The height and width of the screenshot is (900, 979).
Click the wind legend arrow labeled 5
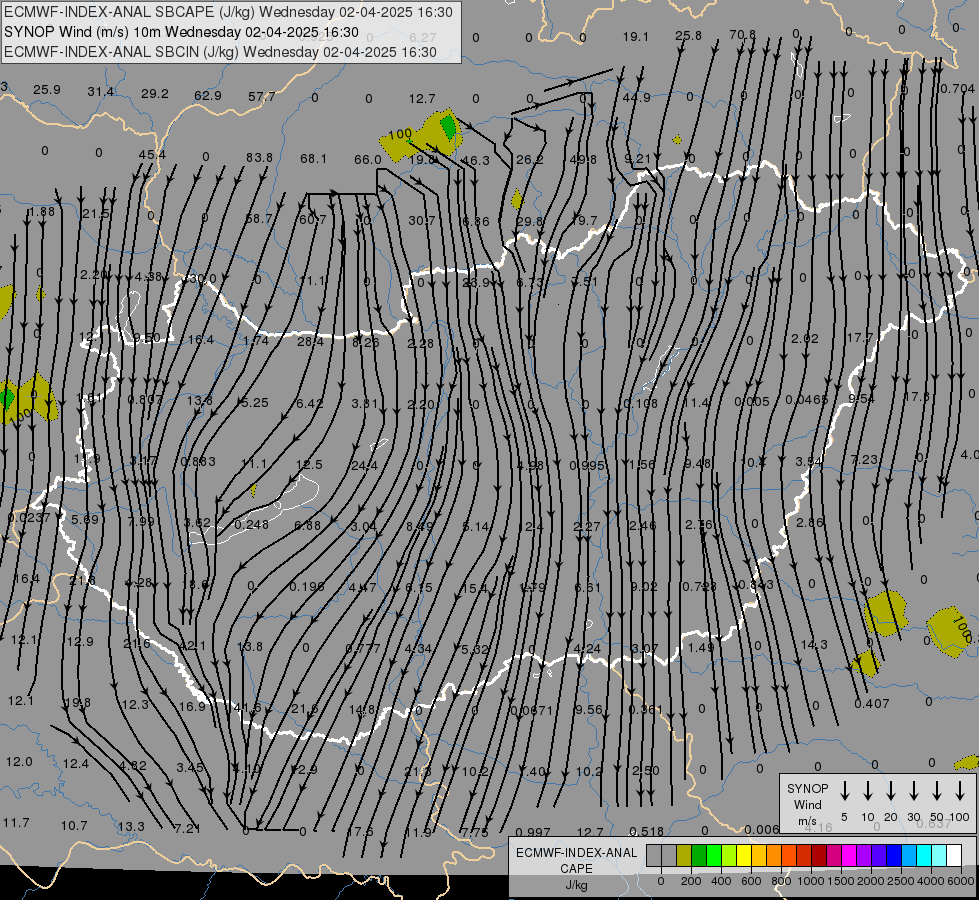pyautogui.click(x=844, y=791)
